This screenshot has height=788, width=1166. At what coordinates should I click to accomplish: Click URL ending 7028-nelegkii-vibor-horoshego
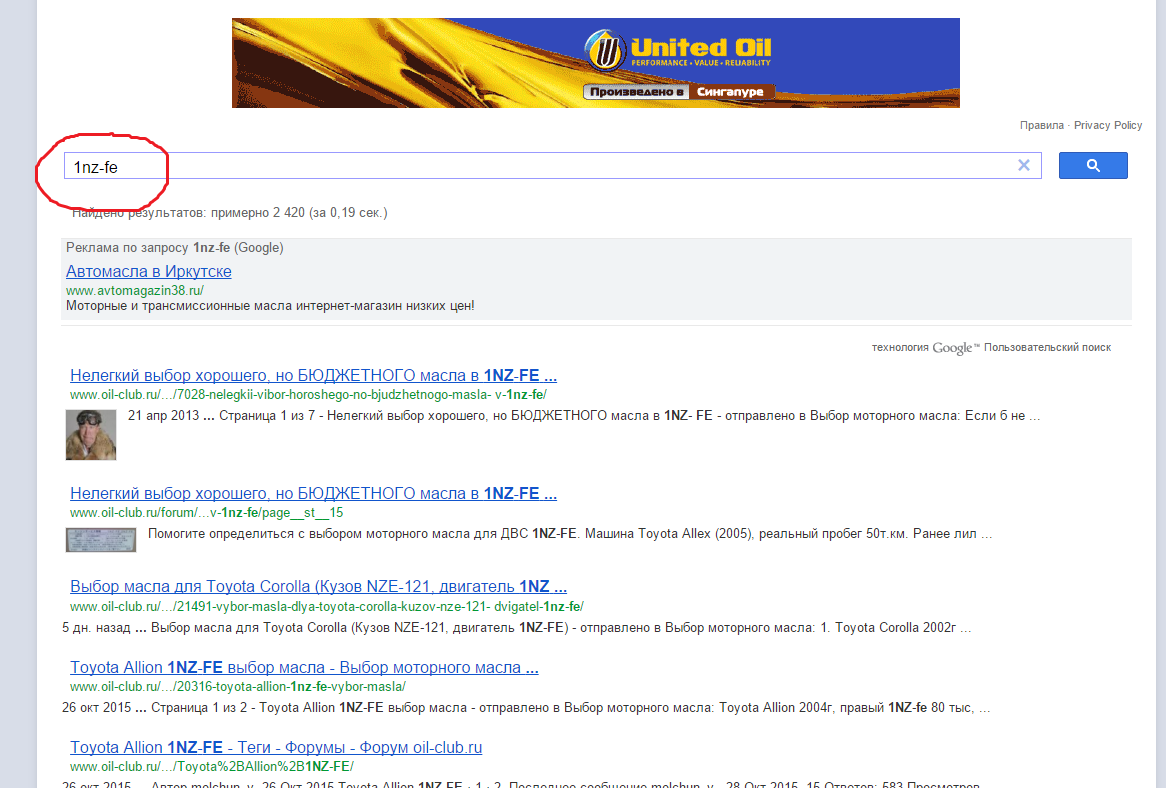pyautogui.click(x=308, y=395)
